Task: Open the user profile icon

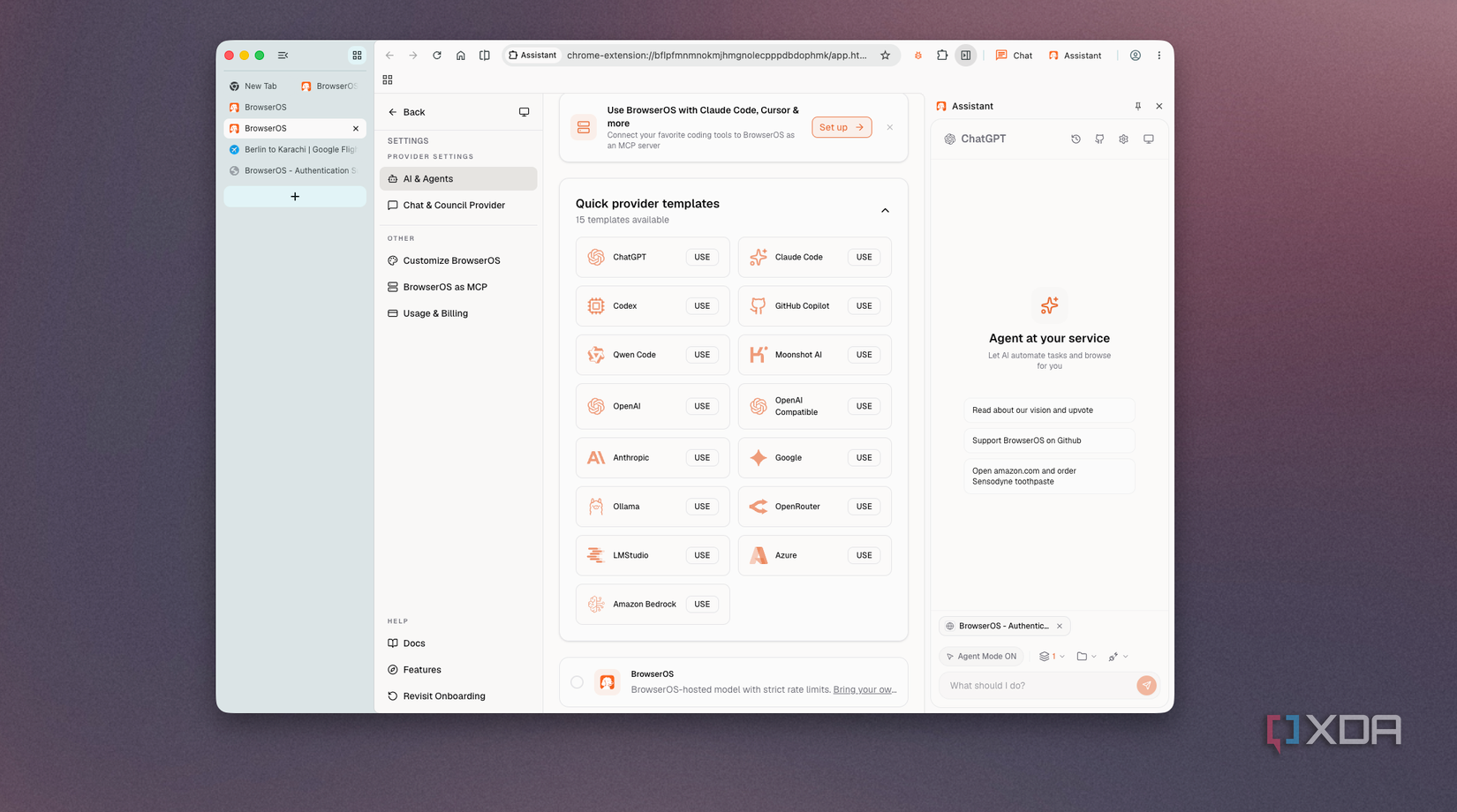Action: (1136, 56)
